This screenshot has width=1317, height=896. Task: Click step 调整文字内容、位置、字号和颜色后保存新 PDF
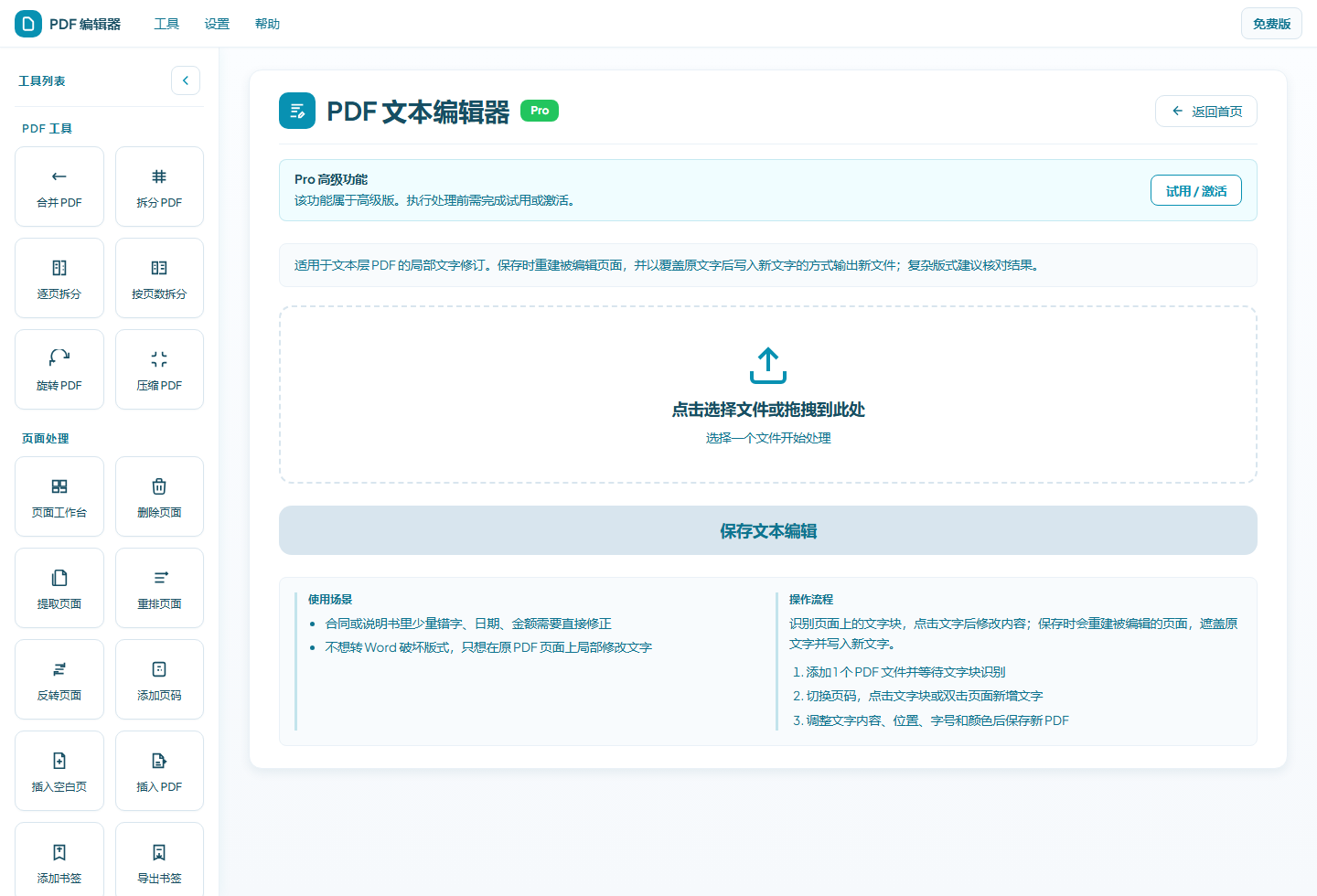click(937, 720)
